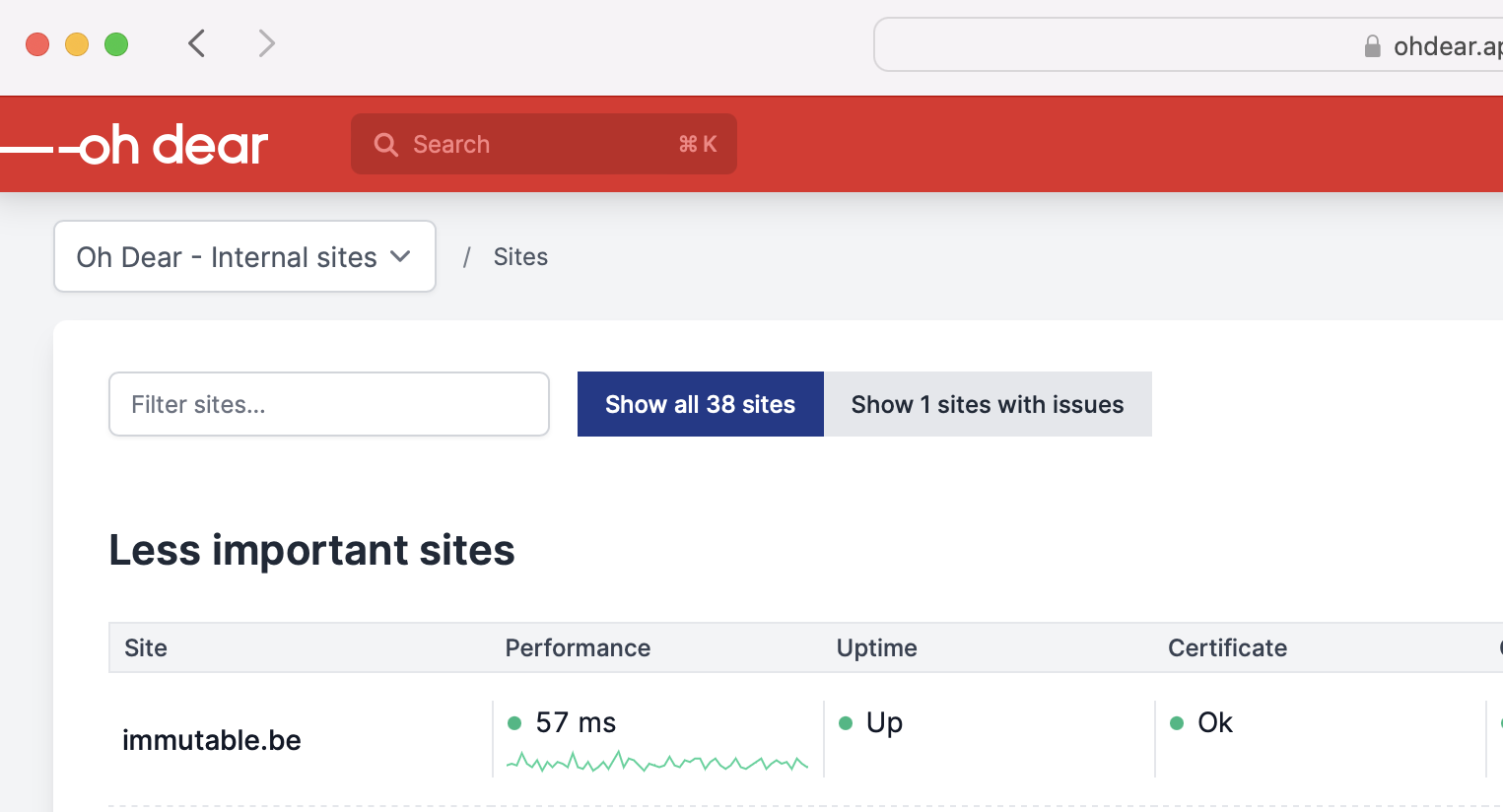Focus the browser address bar
This screenshot has height=812, width=1503.
click(1189, 44)
